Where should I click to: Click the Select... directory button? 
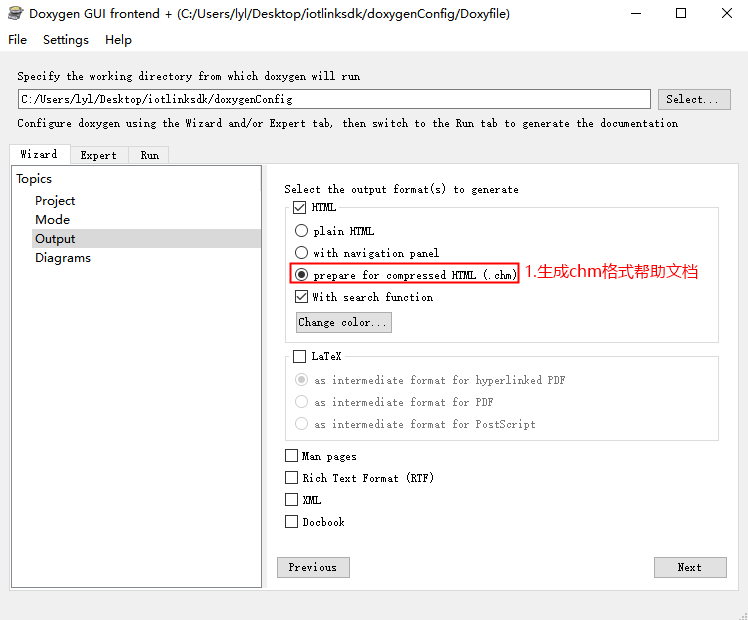pyautogui.click(x=694, y=99)
